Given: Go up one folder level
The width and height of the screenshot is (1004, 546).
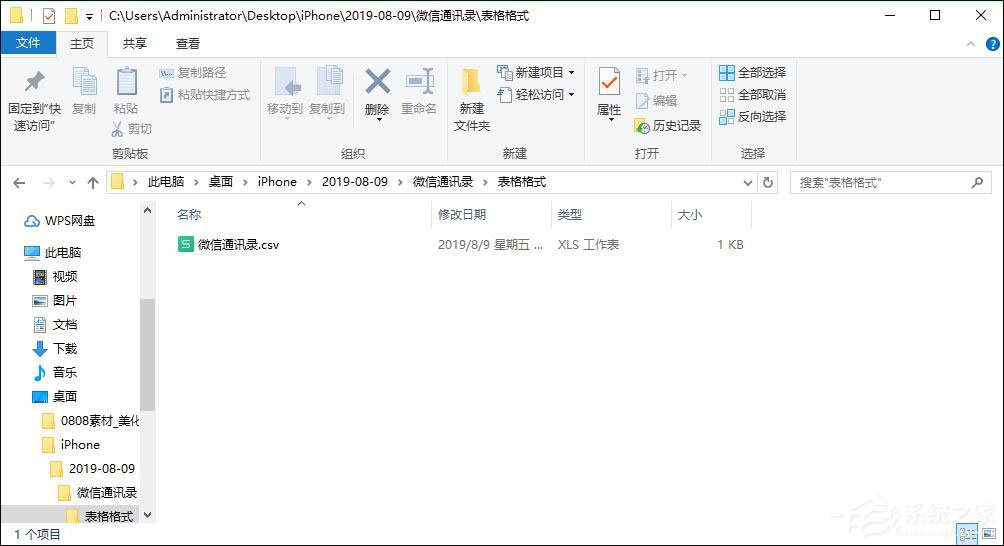Looking at the screenshot, I should coord(93,183).
